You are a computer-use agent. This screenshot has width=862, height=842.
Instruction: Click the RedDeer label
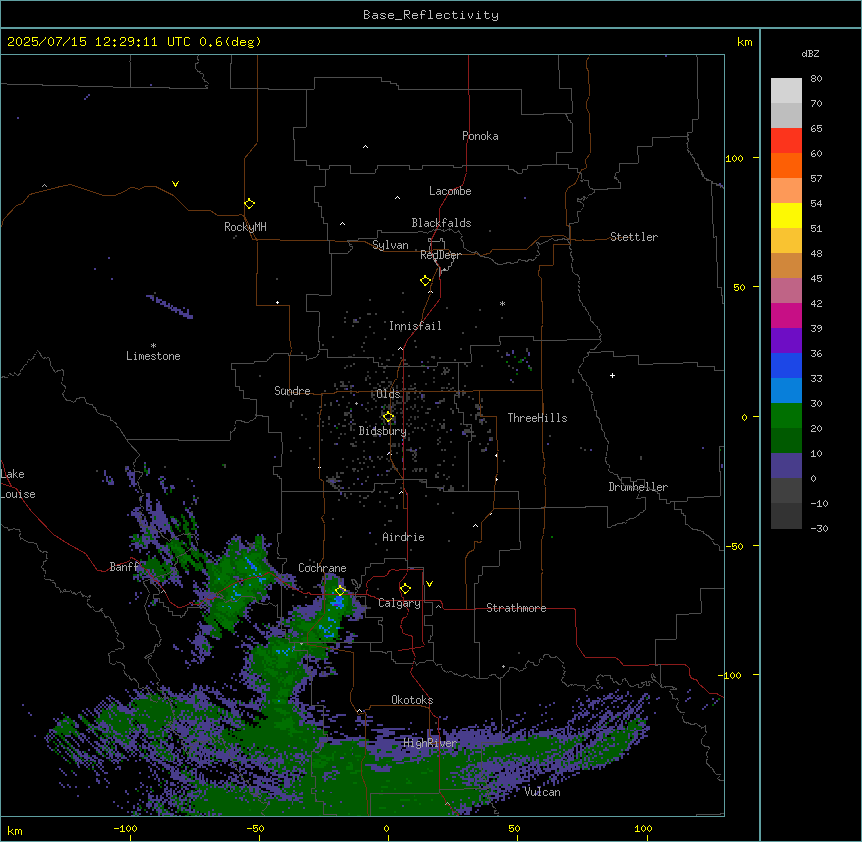[x=440, y=255]
